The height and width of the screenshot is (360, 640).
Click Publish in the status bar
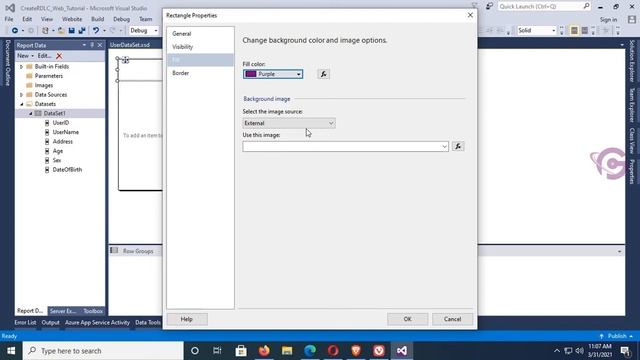tap(616, 336)
